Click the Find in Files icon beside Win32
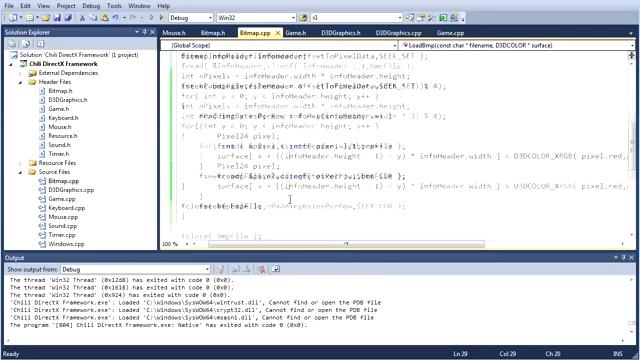Viewport: 640px width, 360px height. point(303,18)
